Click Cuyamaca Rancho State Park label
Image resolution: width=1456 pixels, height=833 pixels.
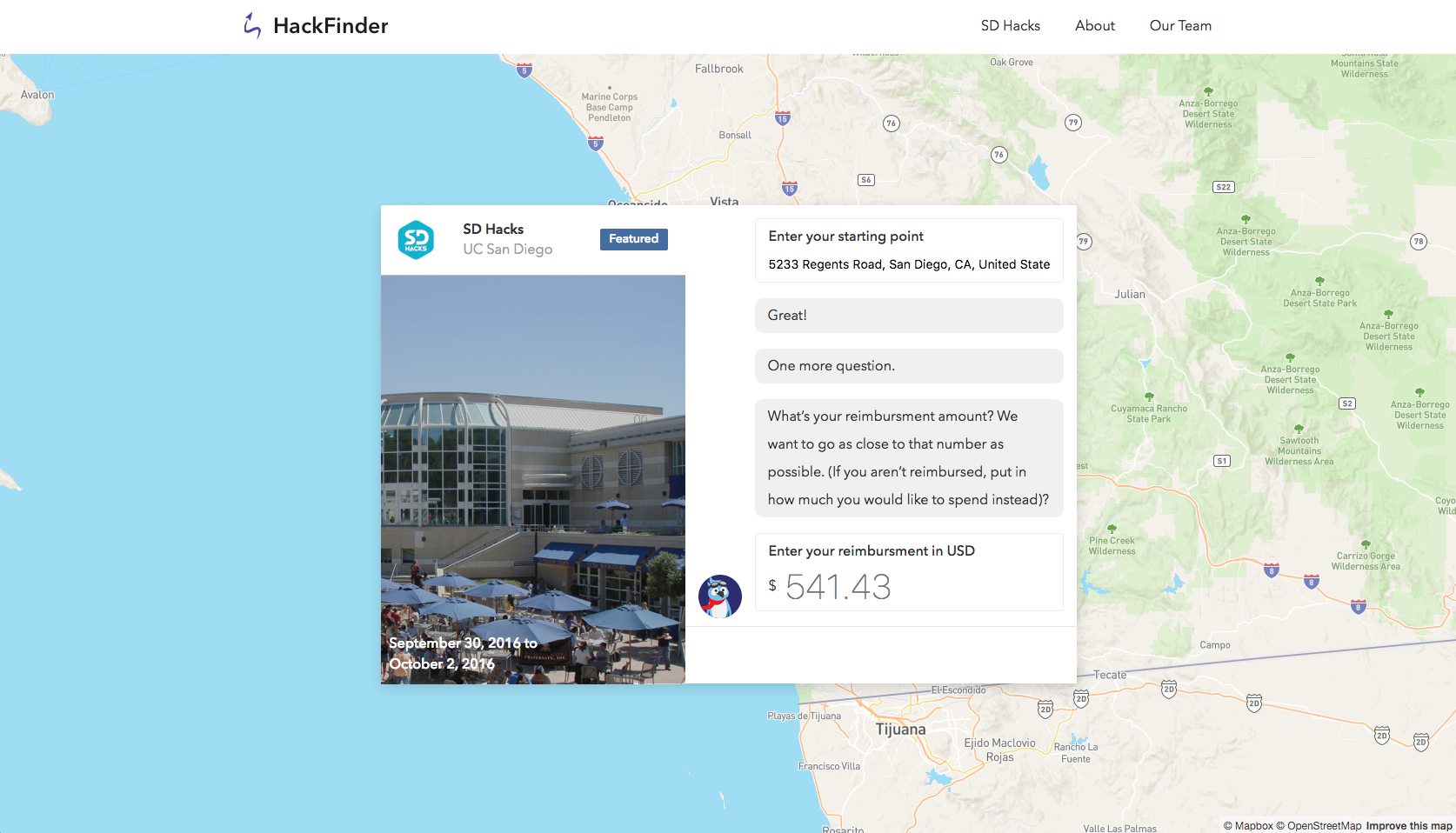click(x=1149, y=414)
